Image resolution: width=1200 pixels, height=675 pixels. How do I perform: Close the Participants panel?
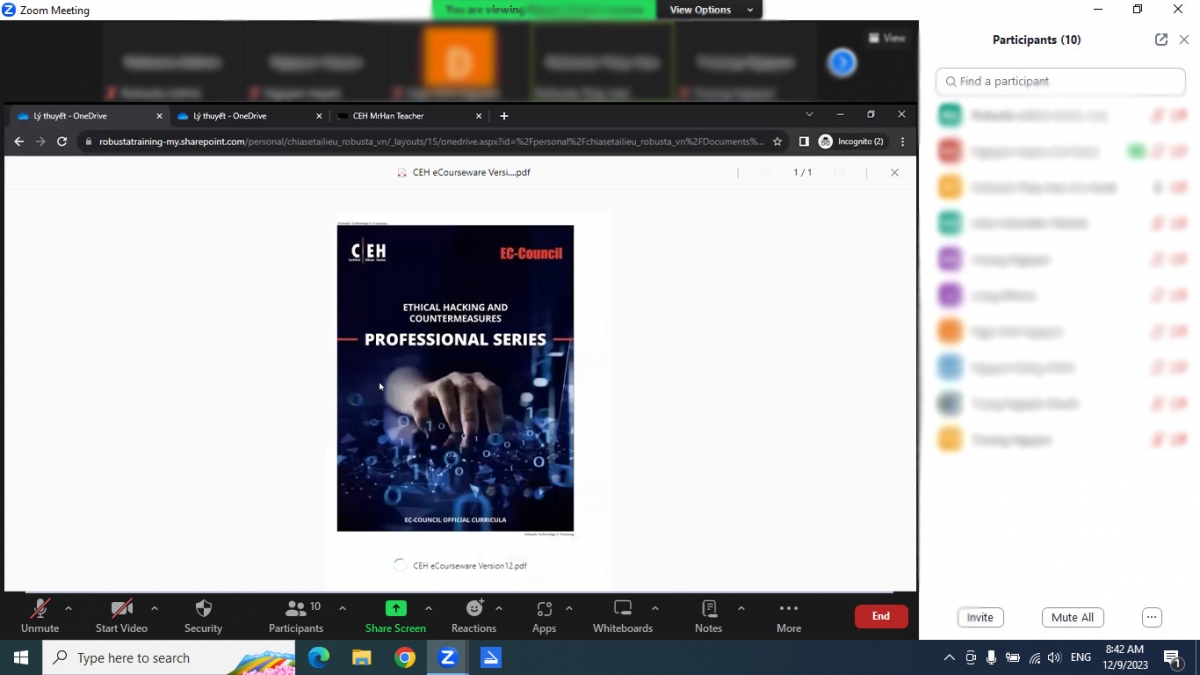[x=1184, y=40]
